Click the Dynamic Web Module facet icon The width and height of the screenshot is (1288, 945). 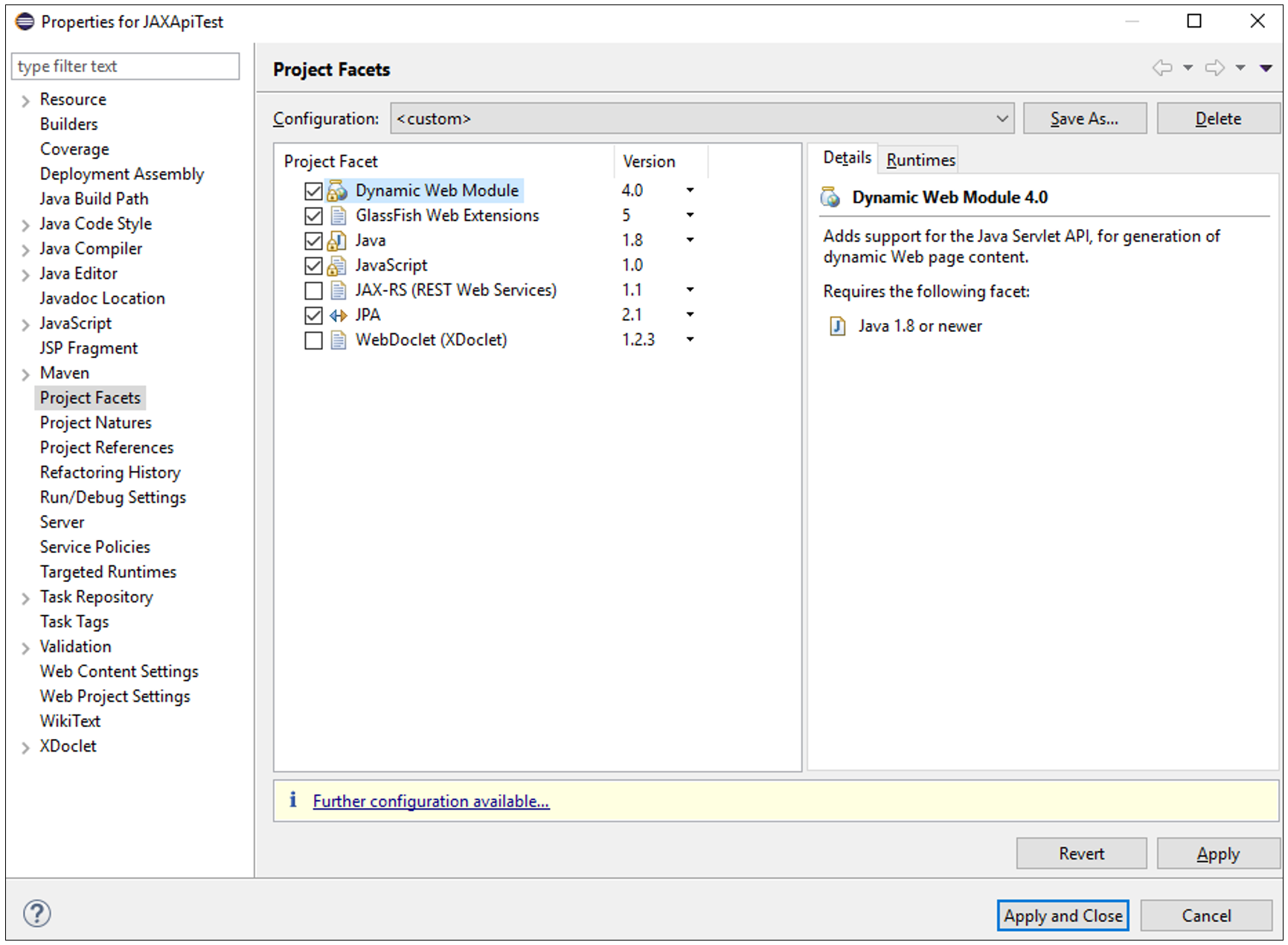click(338, 191)
